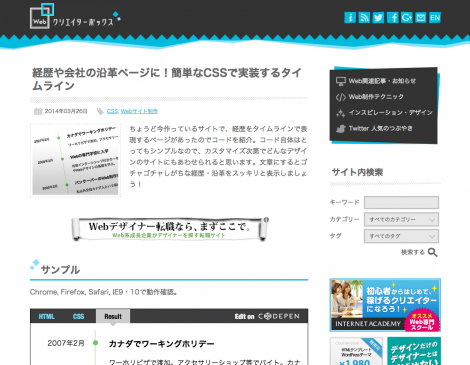Image resolution: width=470 pixels, height=365 pixels.
Task: Switch to English with EN icon
Action: click(435, 17)
